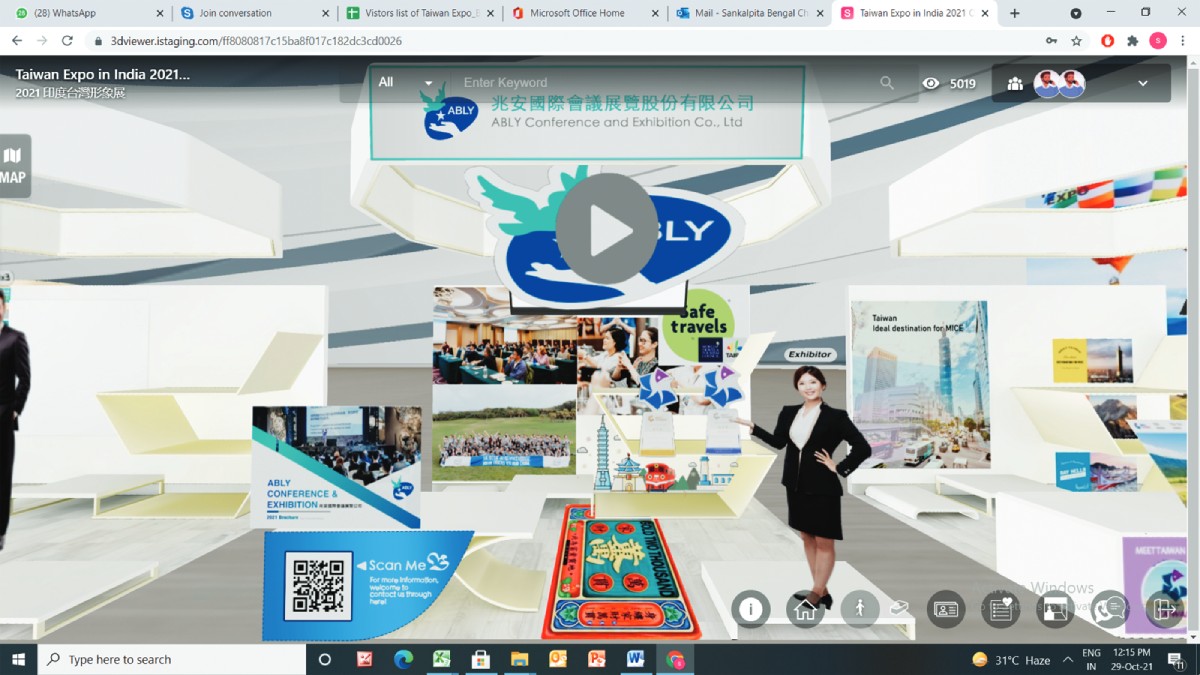Open the Safe travels badge
The width and height of the screenshot is (1200, 675).
point(699,327)
